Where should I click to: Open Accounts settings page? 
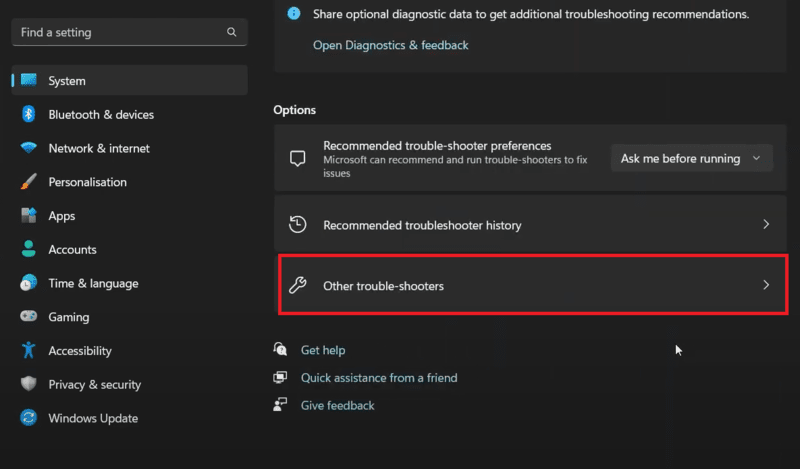[x=72, y=249]
